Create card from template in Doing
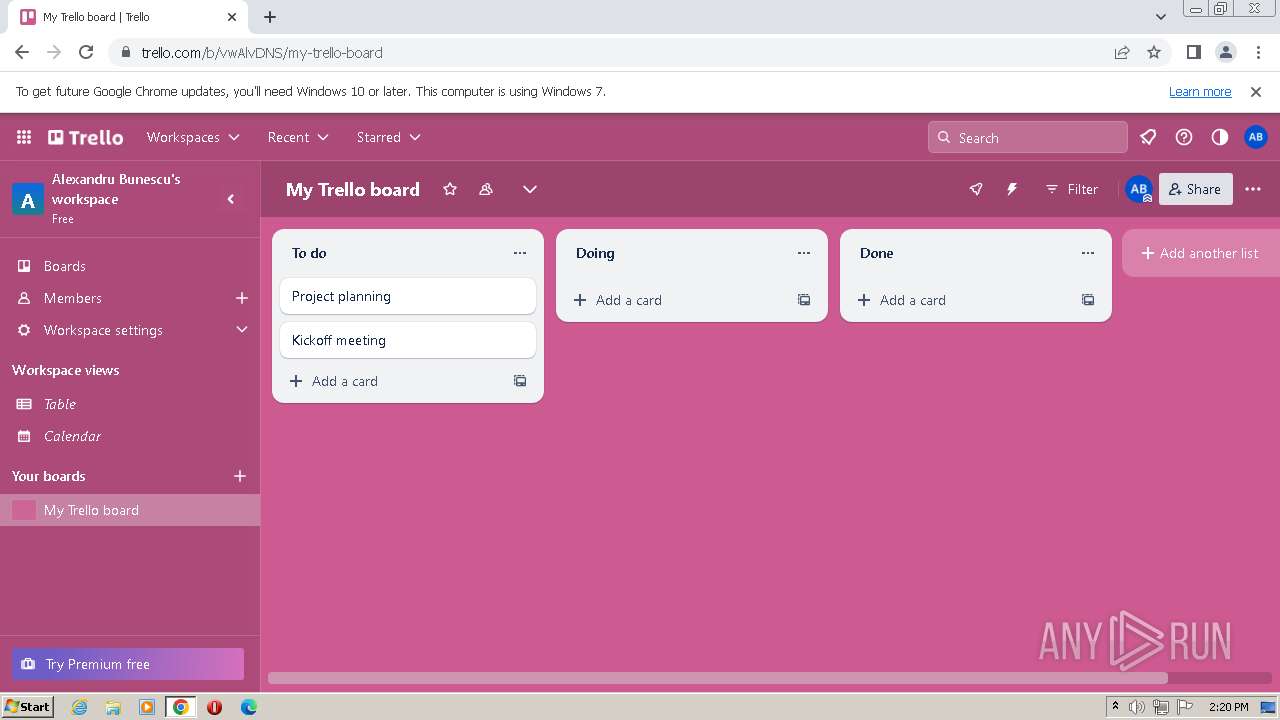The height and width of the screenshot is (720, 1280). click(x=804, y=300)
